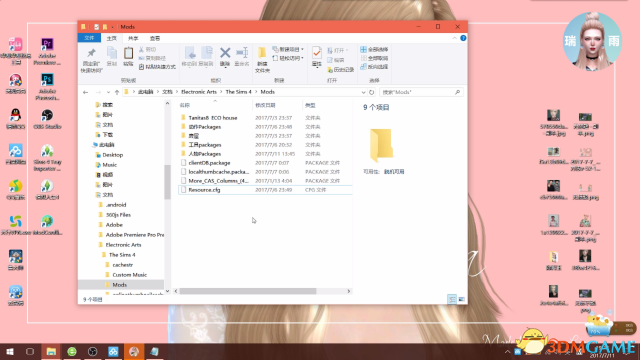Image resolution: width=640 pixels, height=360 pixels.
Task: Click the search magnifier icon
Action: (458, 92)
